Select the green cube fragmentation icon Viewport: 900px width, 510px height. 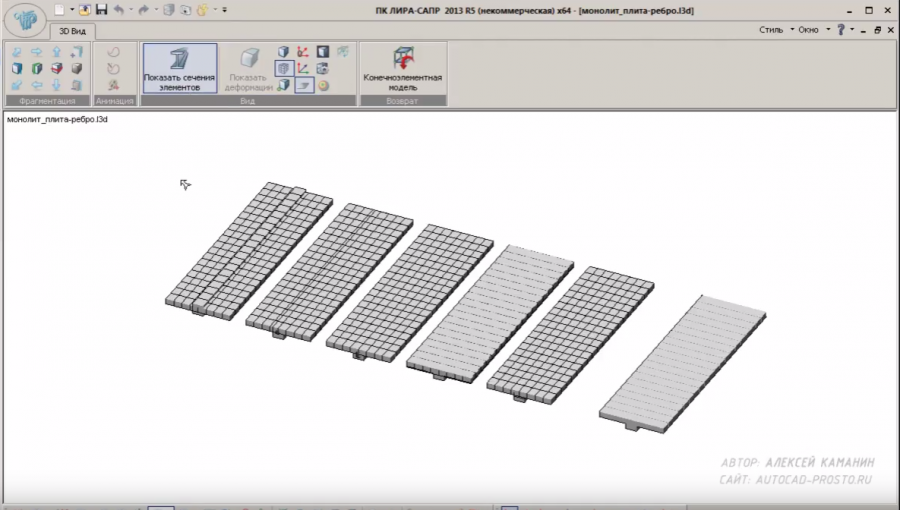click(x=37, y=68)
